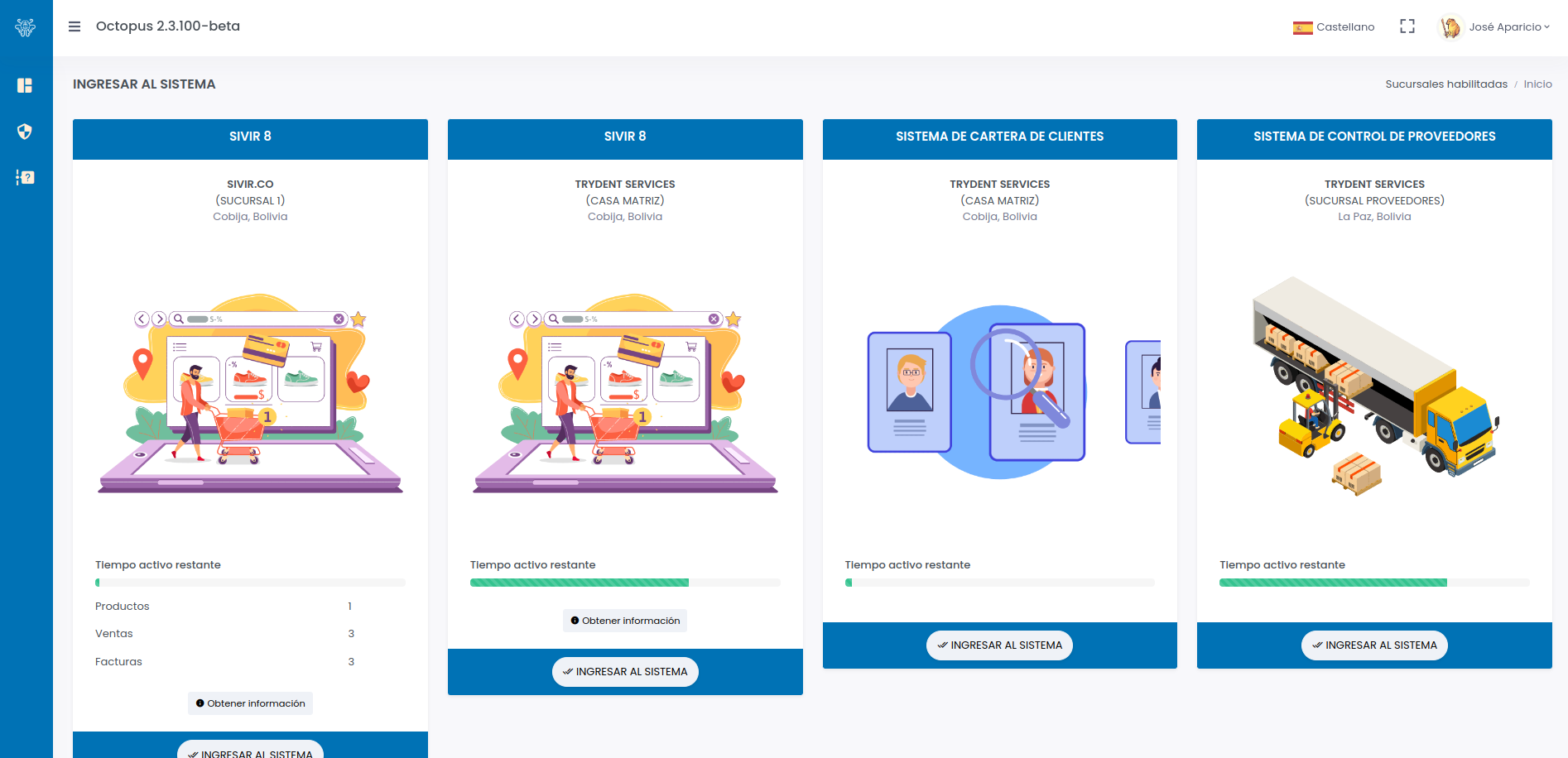The width and height of the screenshot is (1568, 758).
Task: Open the help question sidebar icon
Action: tap(25, 177)
